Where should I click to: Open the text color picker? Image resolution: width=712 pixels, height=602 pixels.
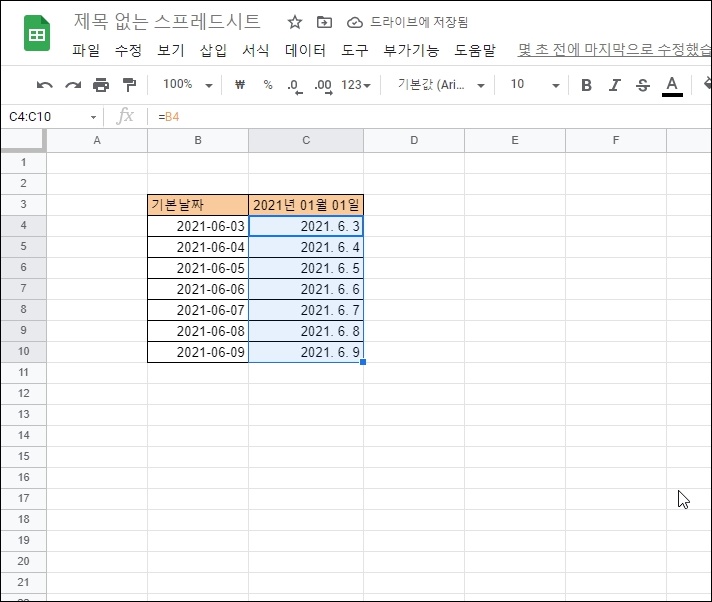pyautogui.click(x=672, y=86)
